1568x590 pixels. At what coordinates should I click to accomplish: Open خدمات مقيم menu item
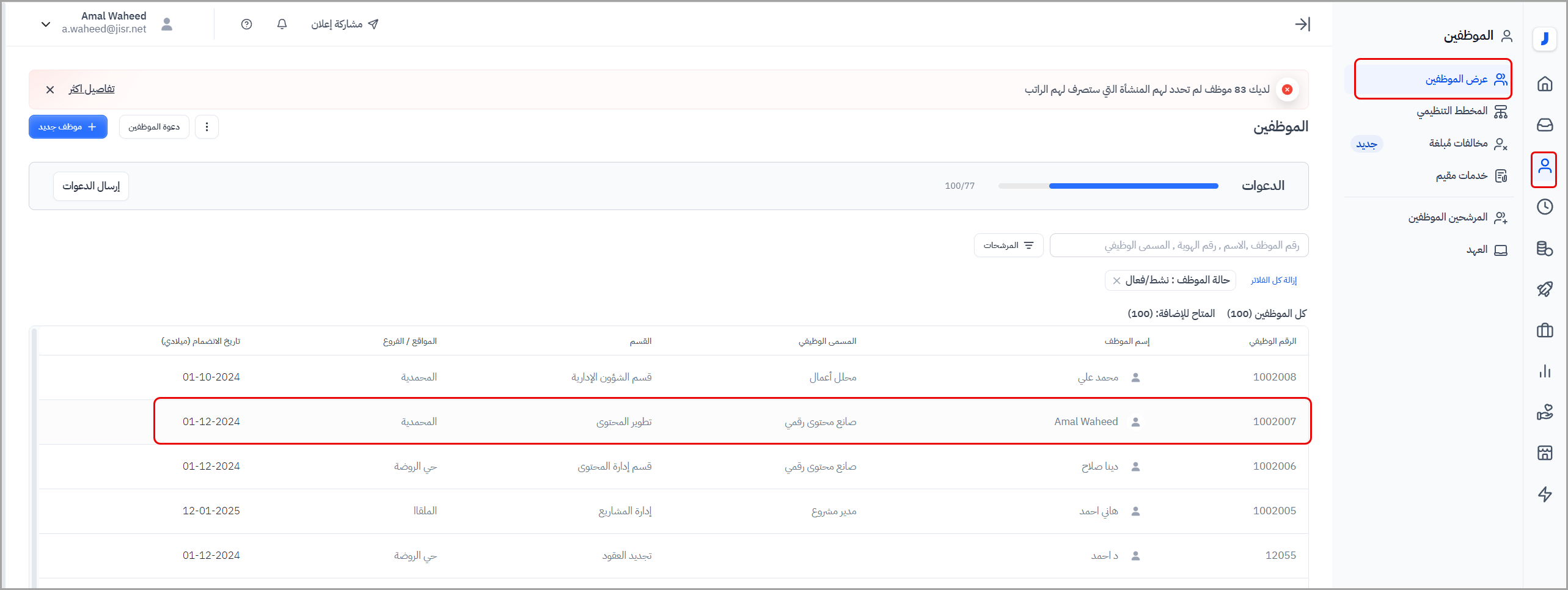tap(1461, 176)
